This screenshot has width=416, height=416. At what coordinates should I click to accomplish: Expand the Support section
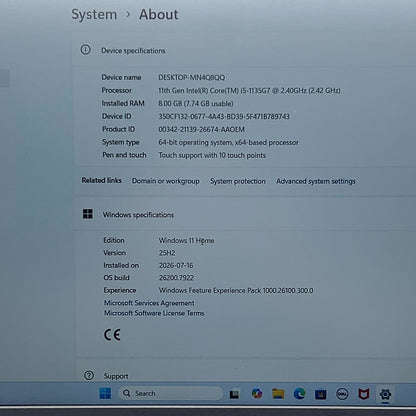tap(245, 375)
